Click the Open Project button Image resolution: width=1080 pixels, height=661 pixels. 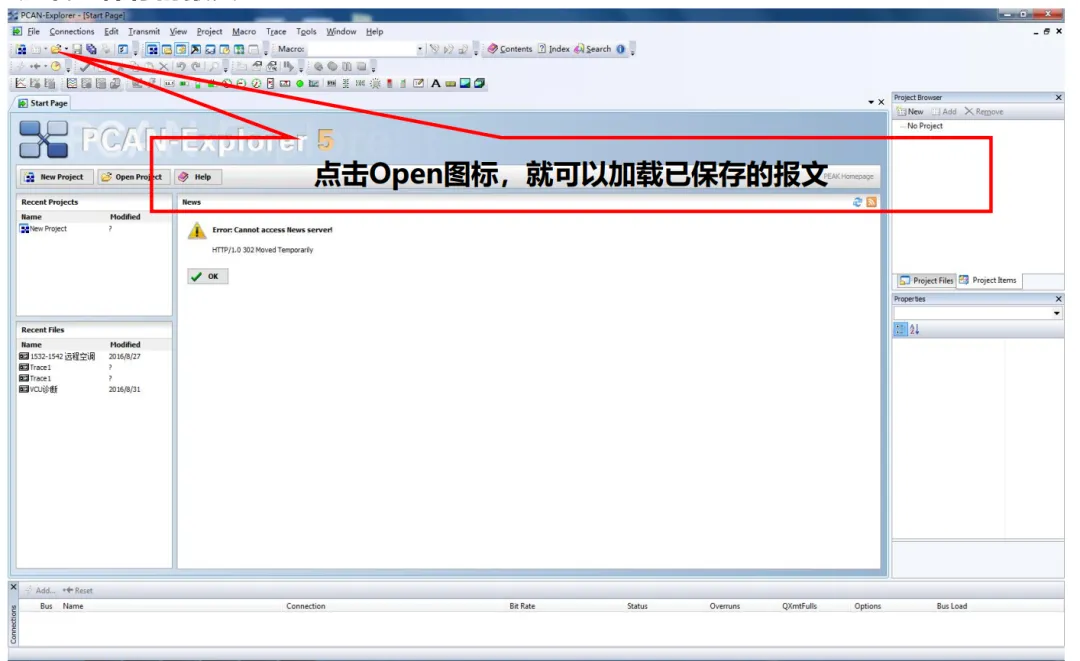(x=132, y=177)
